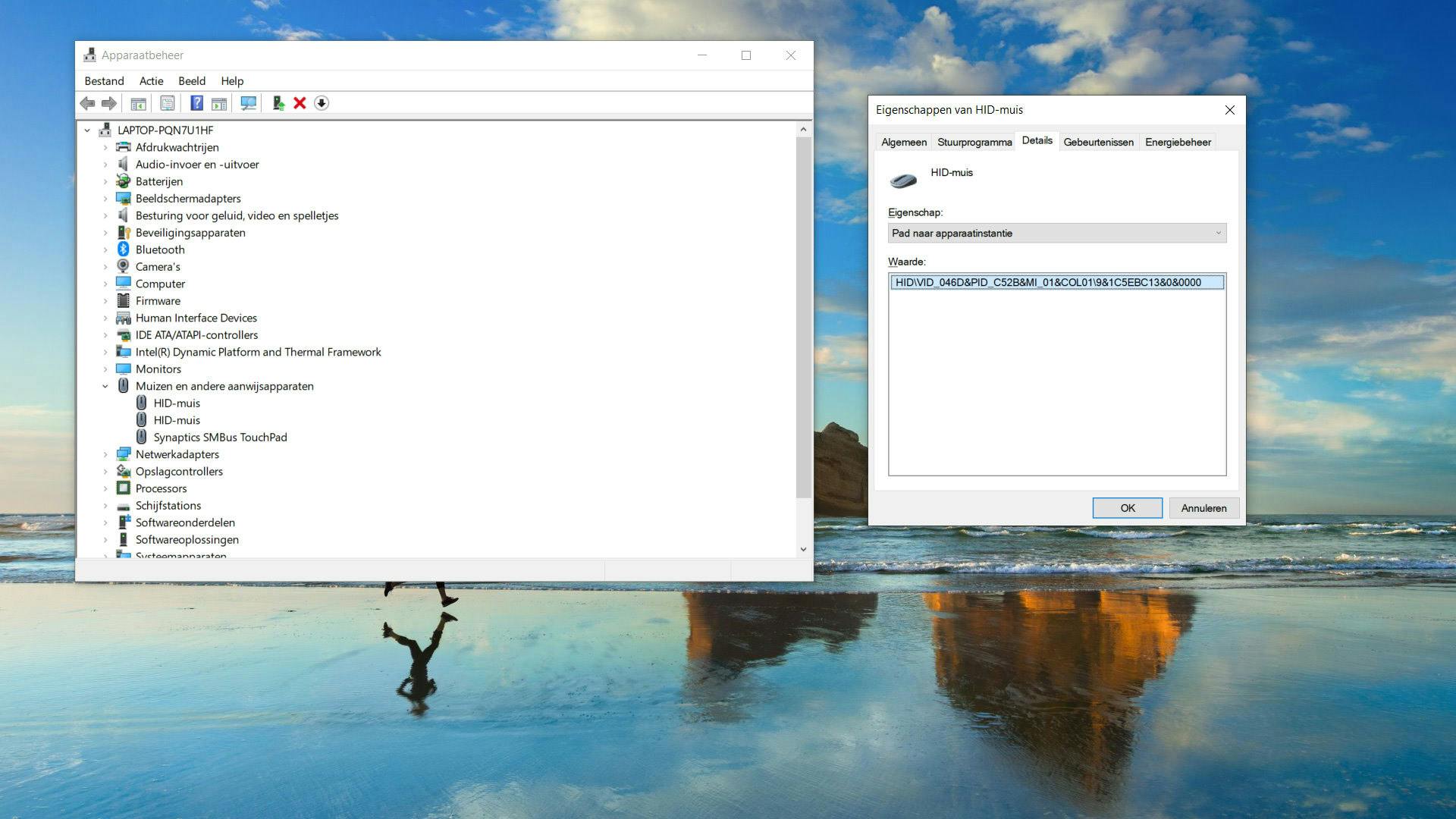Switch to the Energiebeheer tab
The width and height of the screenshot is (1456, 819).
point(1177,142)
